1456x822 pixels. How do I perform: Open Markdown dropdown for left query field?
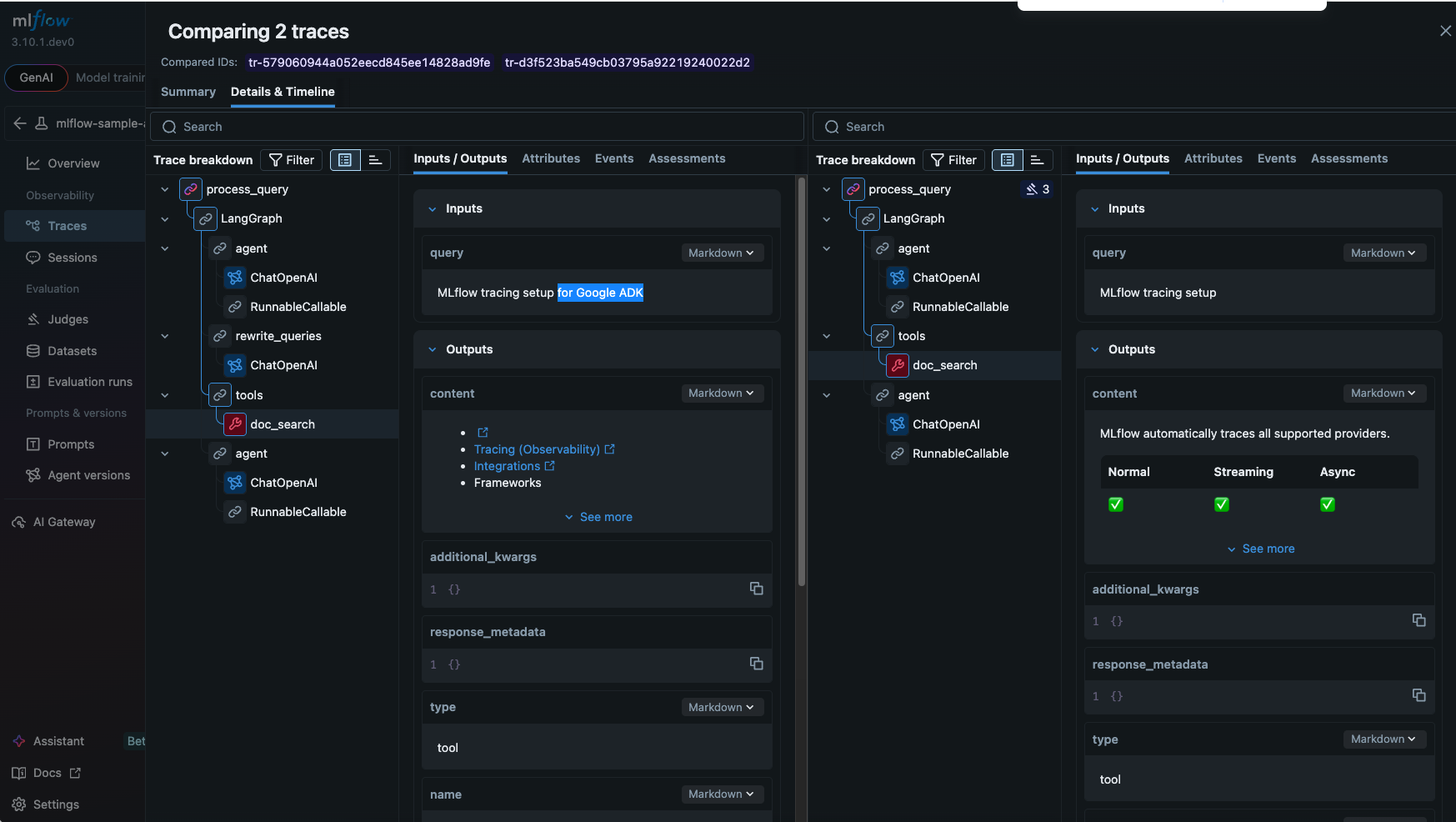click(x=721, y=253)
